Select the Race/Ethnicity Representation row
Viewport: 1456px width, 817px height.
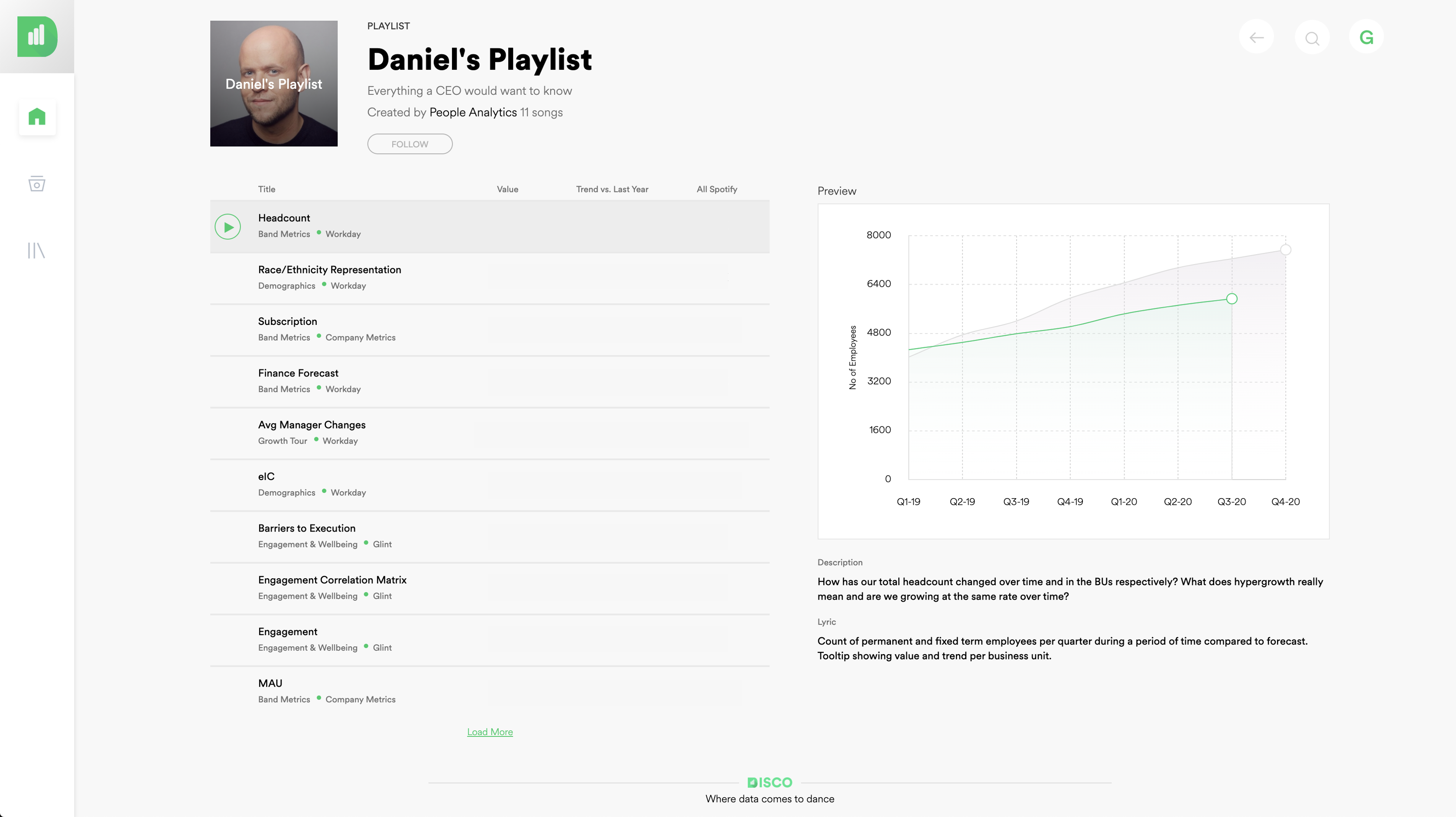490,278
